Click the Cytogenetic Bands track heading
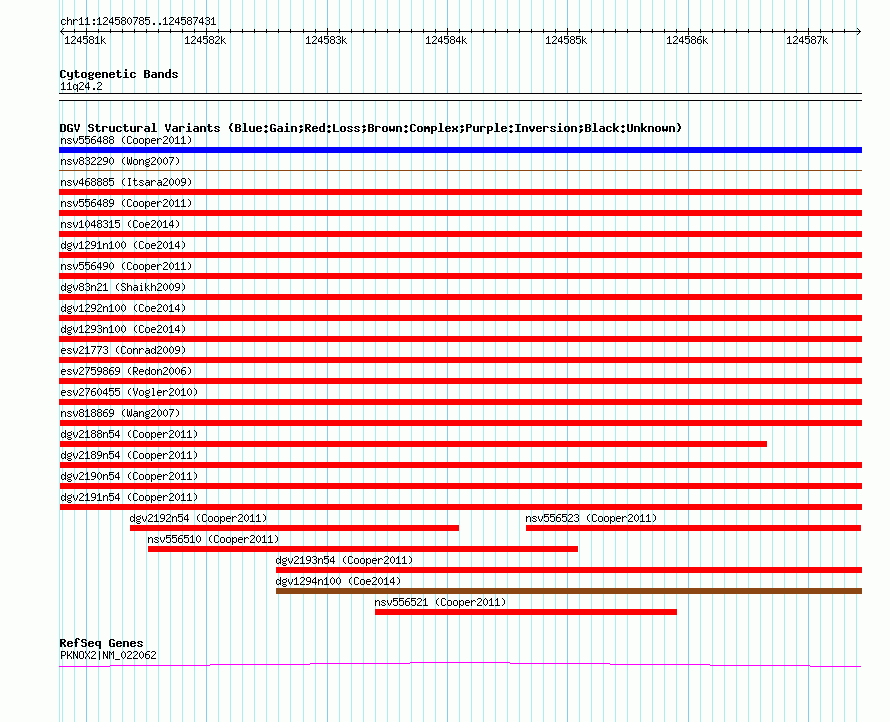 click(x=119, y=74)
